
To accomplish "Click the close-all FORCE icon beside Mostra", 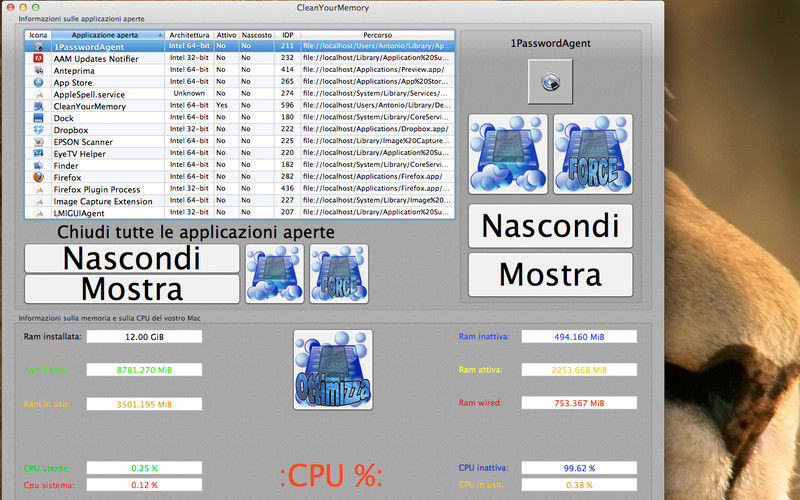I will [339, 273].
